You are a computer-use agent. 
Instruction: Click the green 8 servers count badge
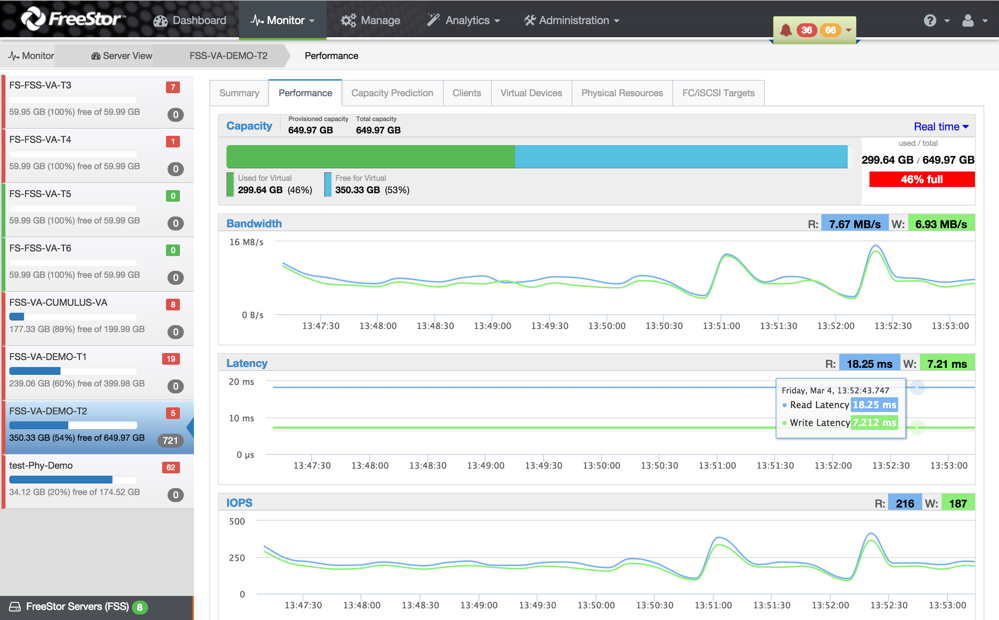coord(140,607)
